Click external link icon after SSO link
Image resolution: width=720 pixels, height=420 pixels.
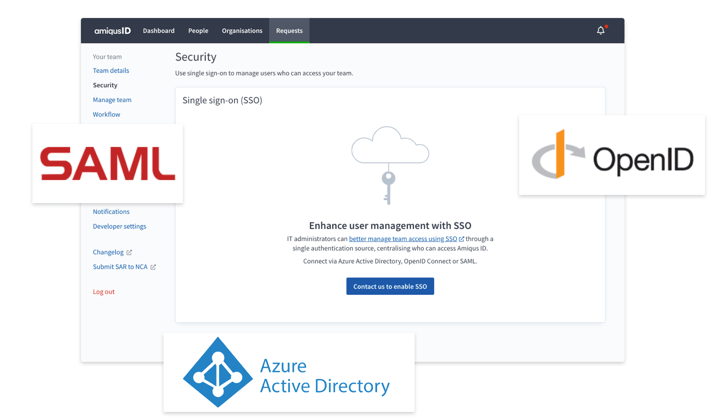click(461, 239)
